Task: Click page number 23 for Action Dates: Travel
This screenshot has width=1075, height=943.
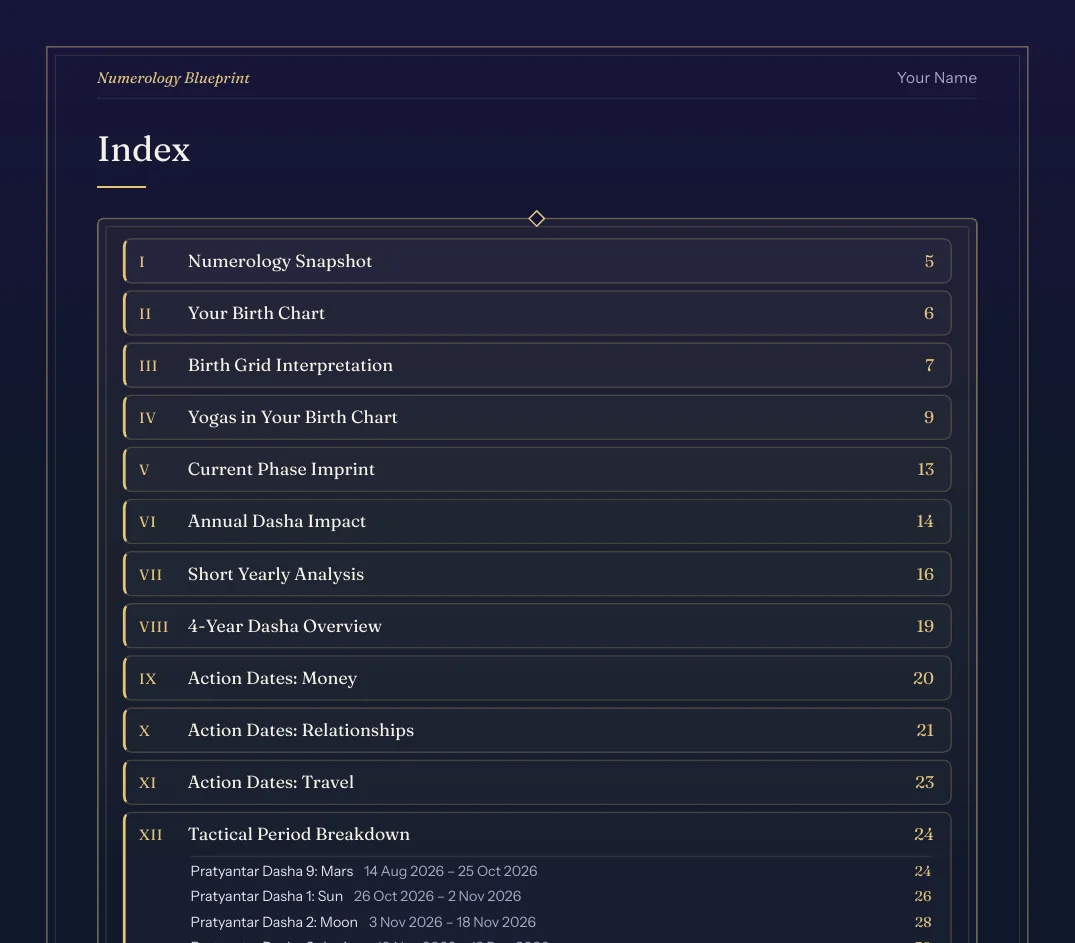Action: coord(924,783)
